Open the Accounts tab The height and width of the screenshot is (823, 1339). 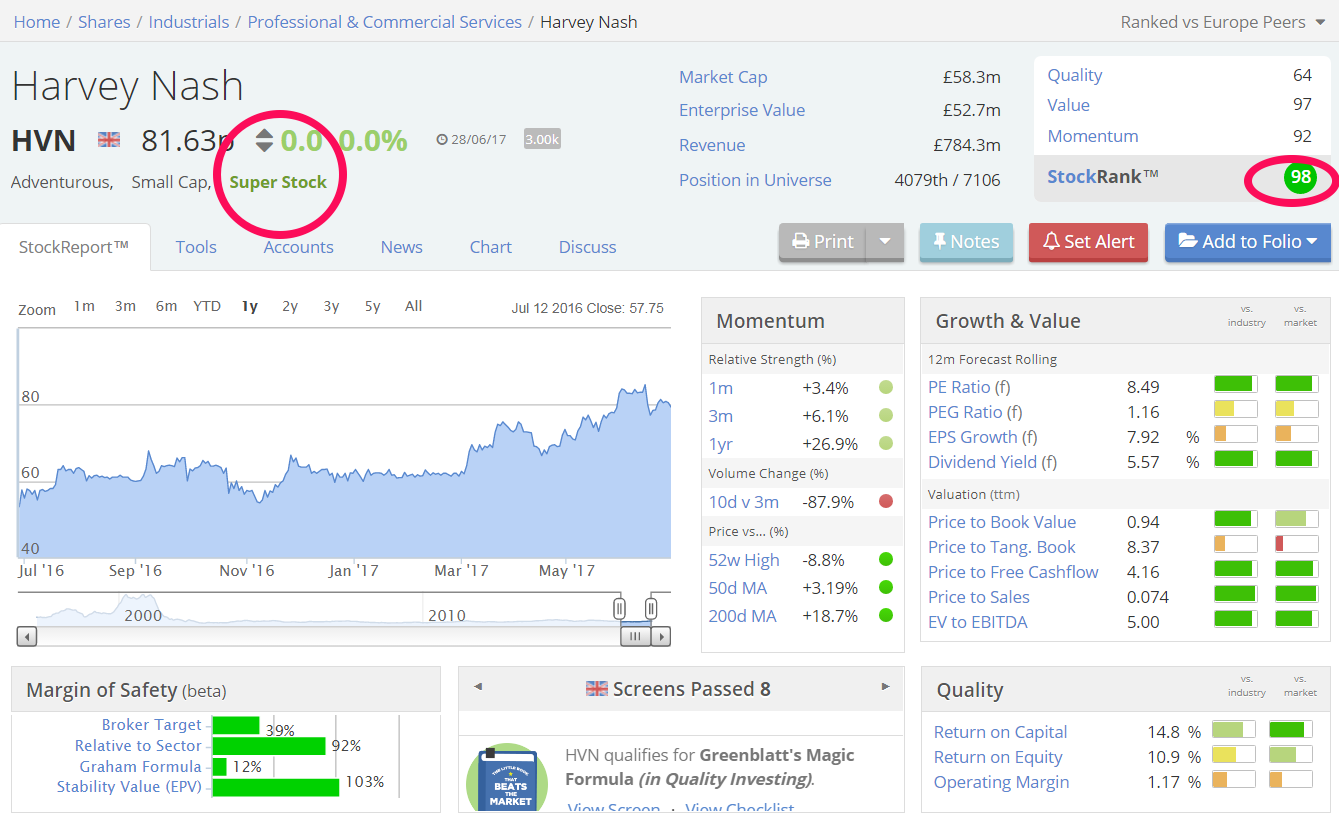(299, 247)
